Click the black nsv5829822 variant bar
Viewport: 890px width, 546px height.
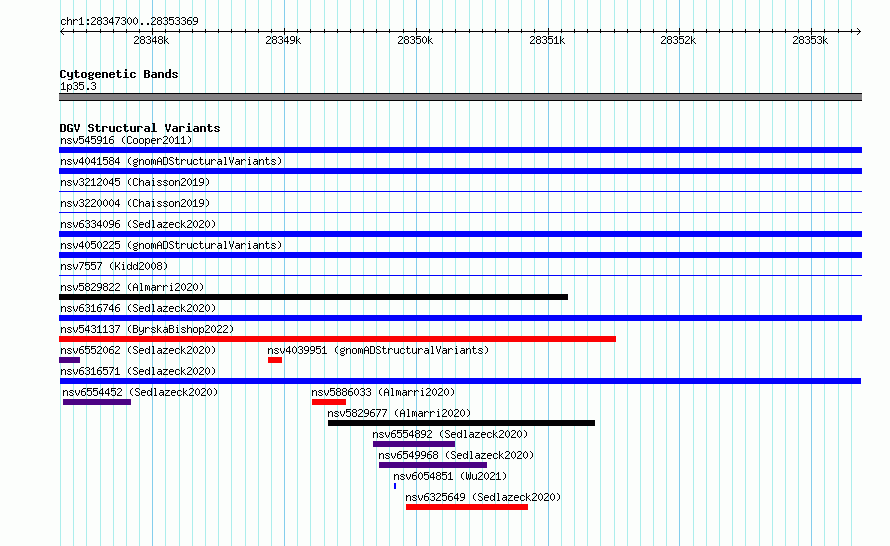tap(313, 297)
